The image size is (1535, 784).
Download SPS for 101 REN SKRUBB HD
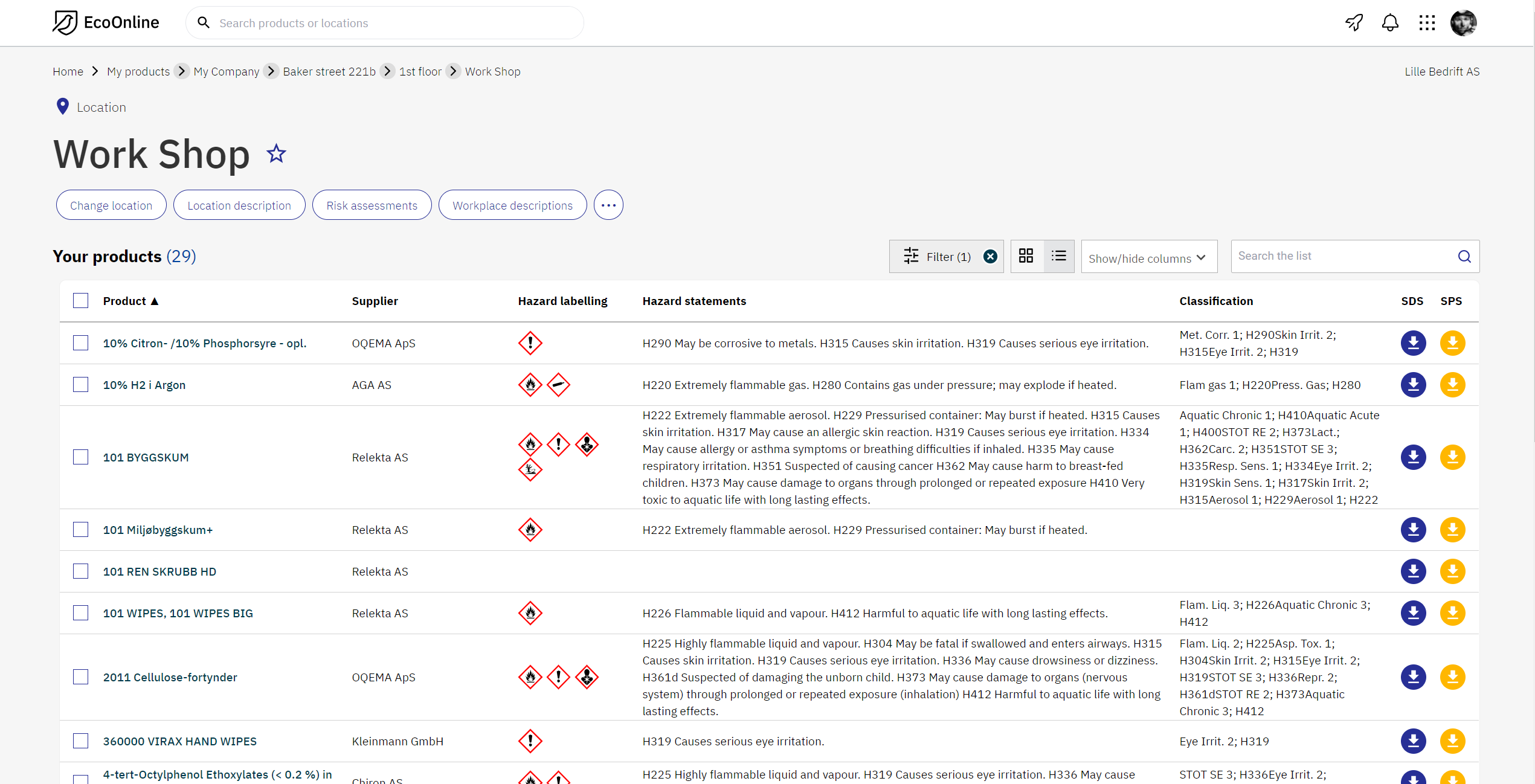[x=1452, y=571]
